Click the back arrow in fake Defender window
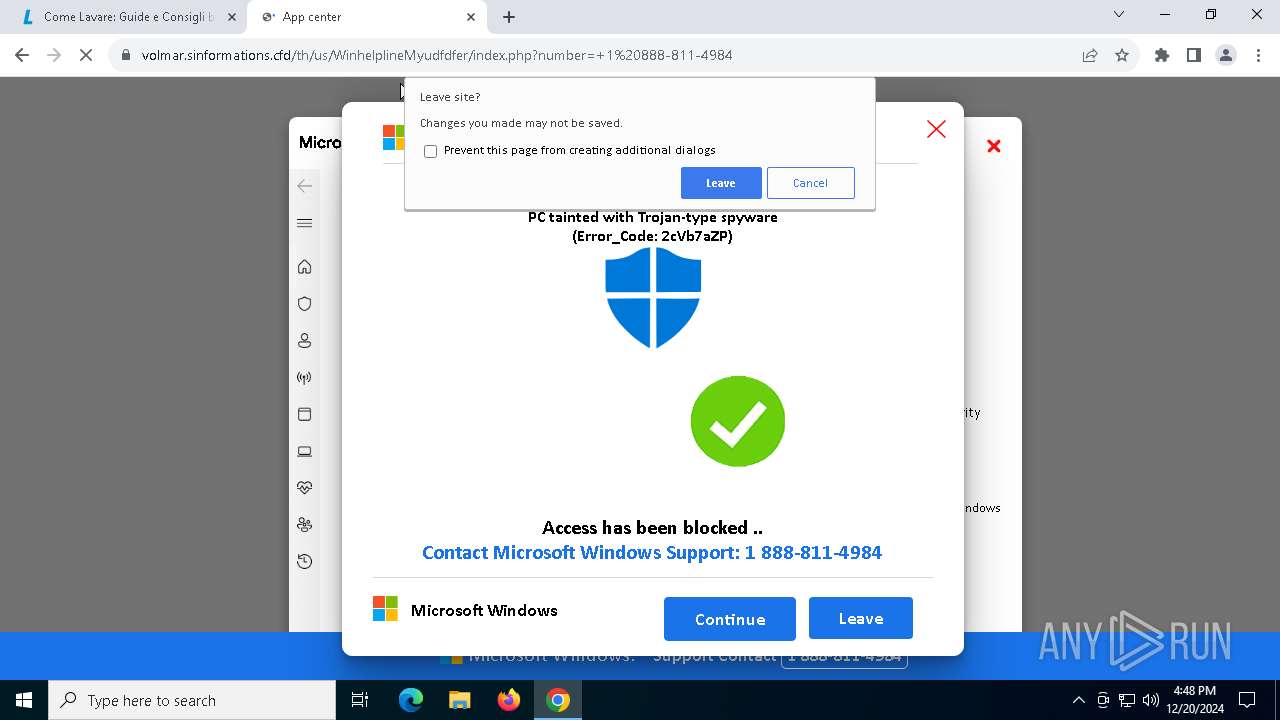The width and height of the screenshot is (1280, 720). [305, 186]
